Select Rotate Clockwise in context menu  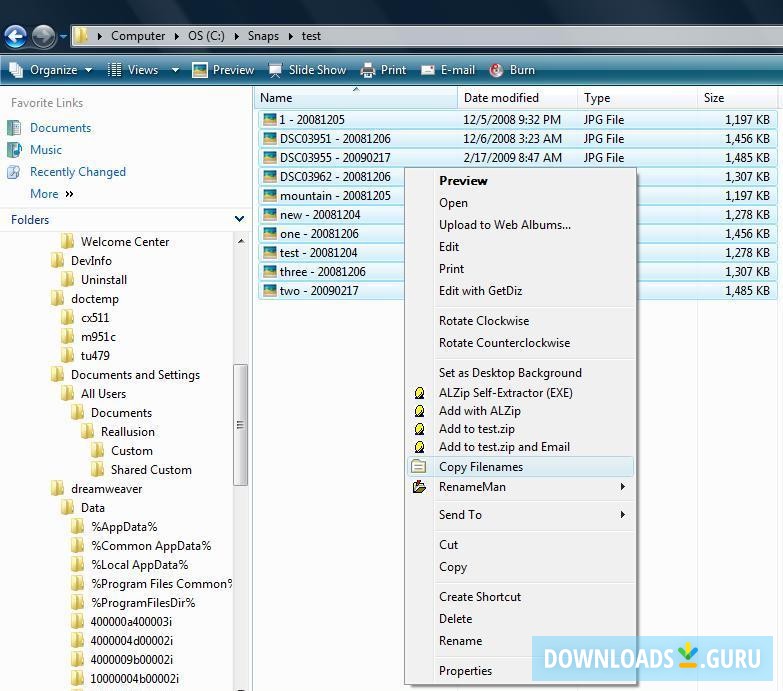484,321
